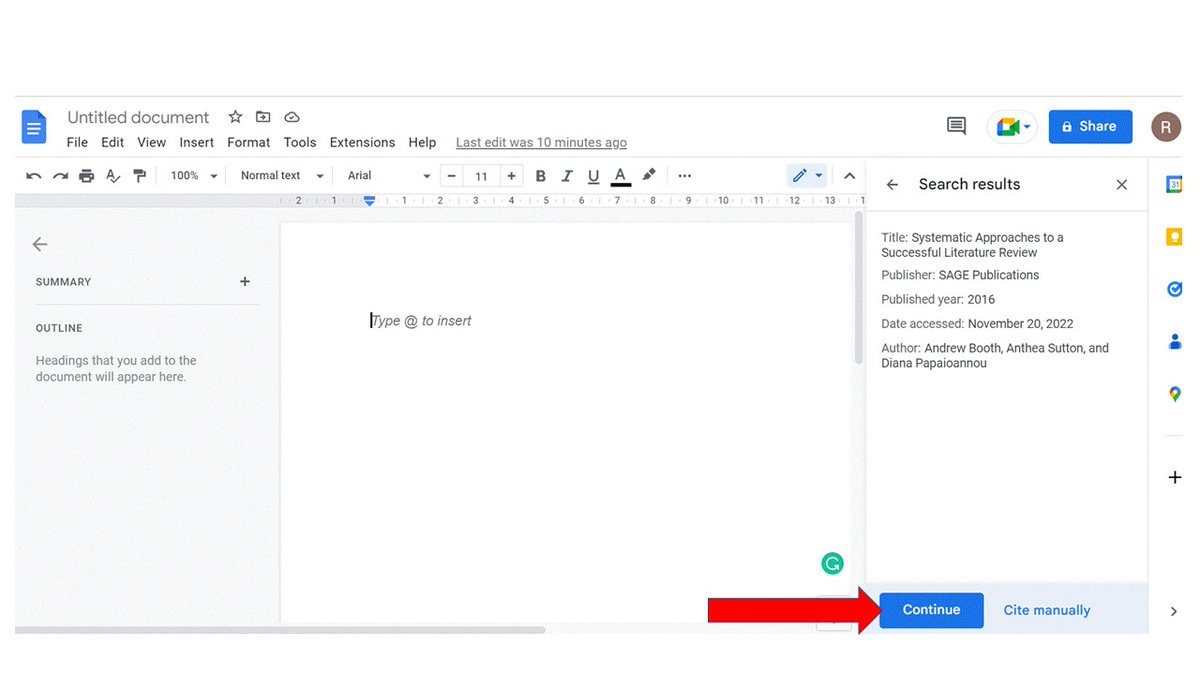Click Continue in Search results panel
Viewport: 1200px width, 675px height.
(931, 610)
